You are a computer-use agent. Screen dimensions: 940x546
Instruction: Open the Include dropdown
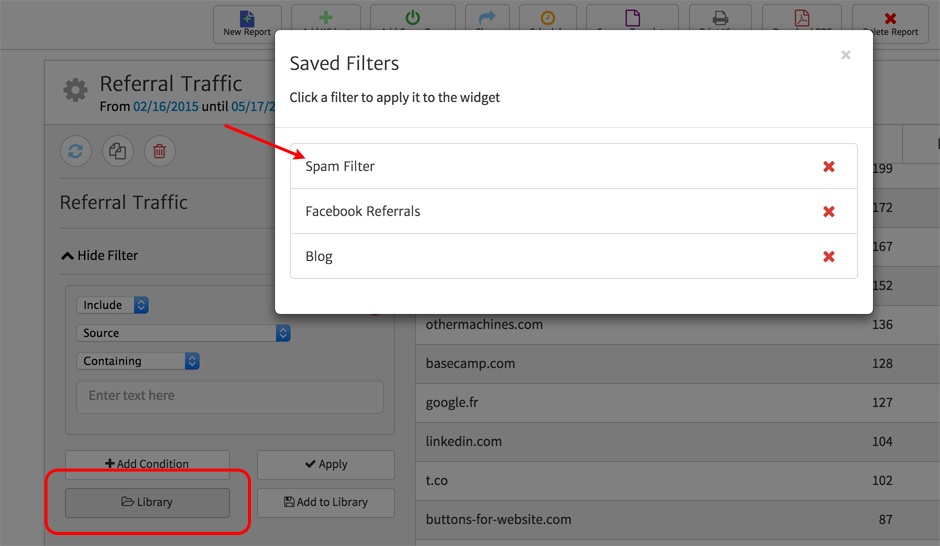coord(113,305)
